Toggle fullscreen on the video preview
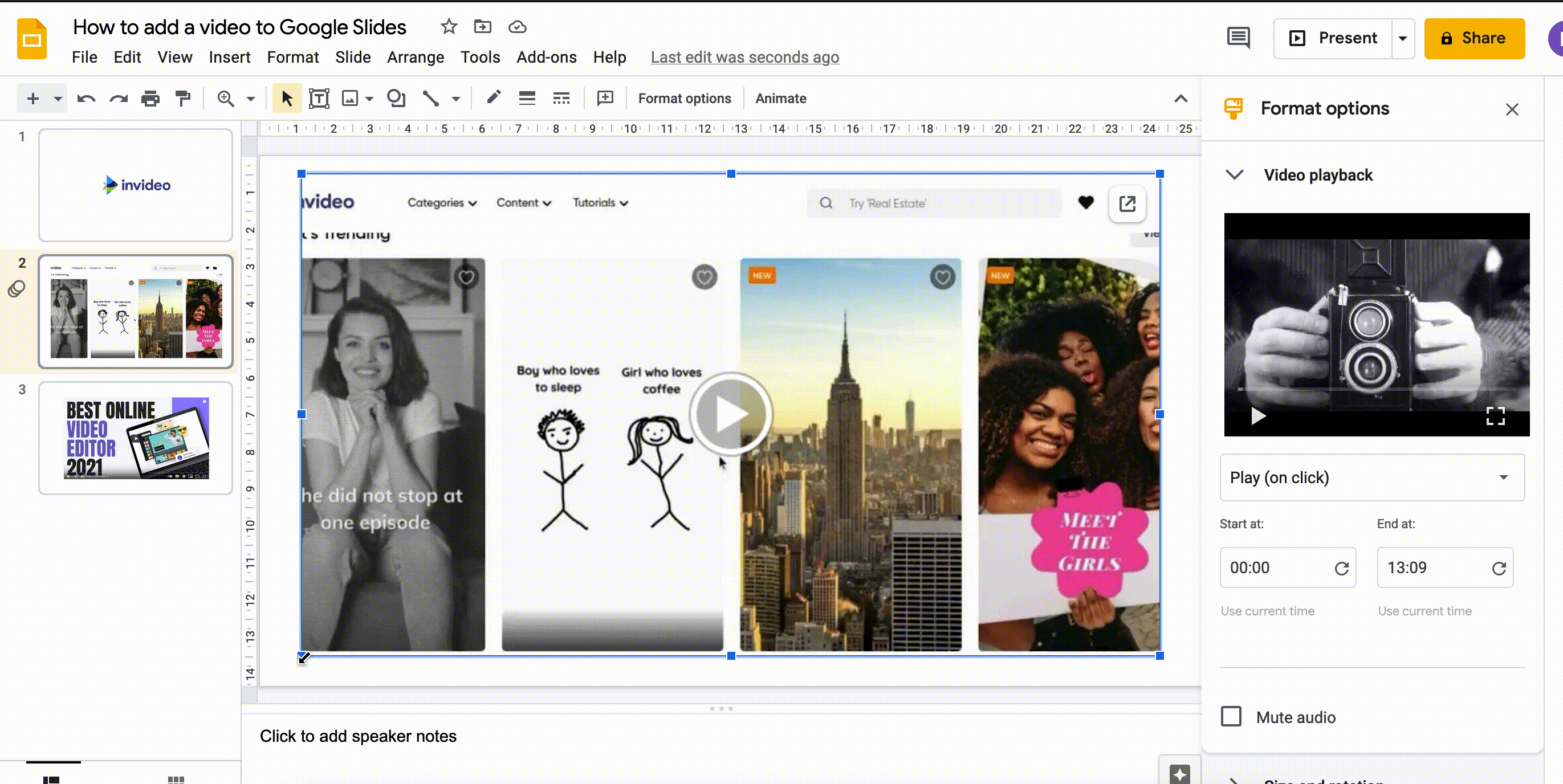This screenshot has height=784, width=1563. click(1496, 415)
